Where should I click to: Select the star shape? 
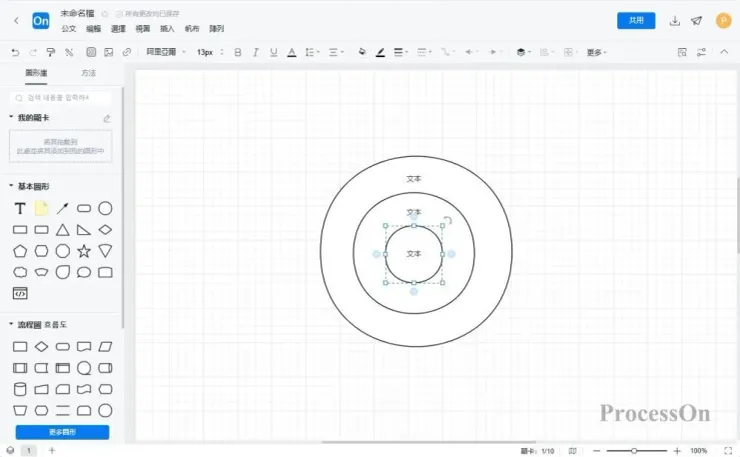[x=84, y=251]
